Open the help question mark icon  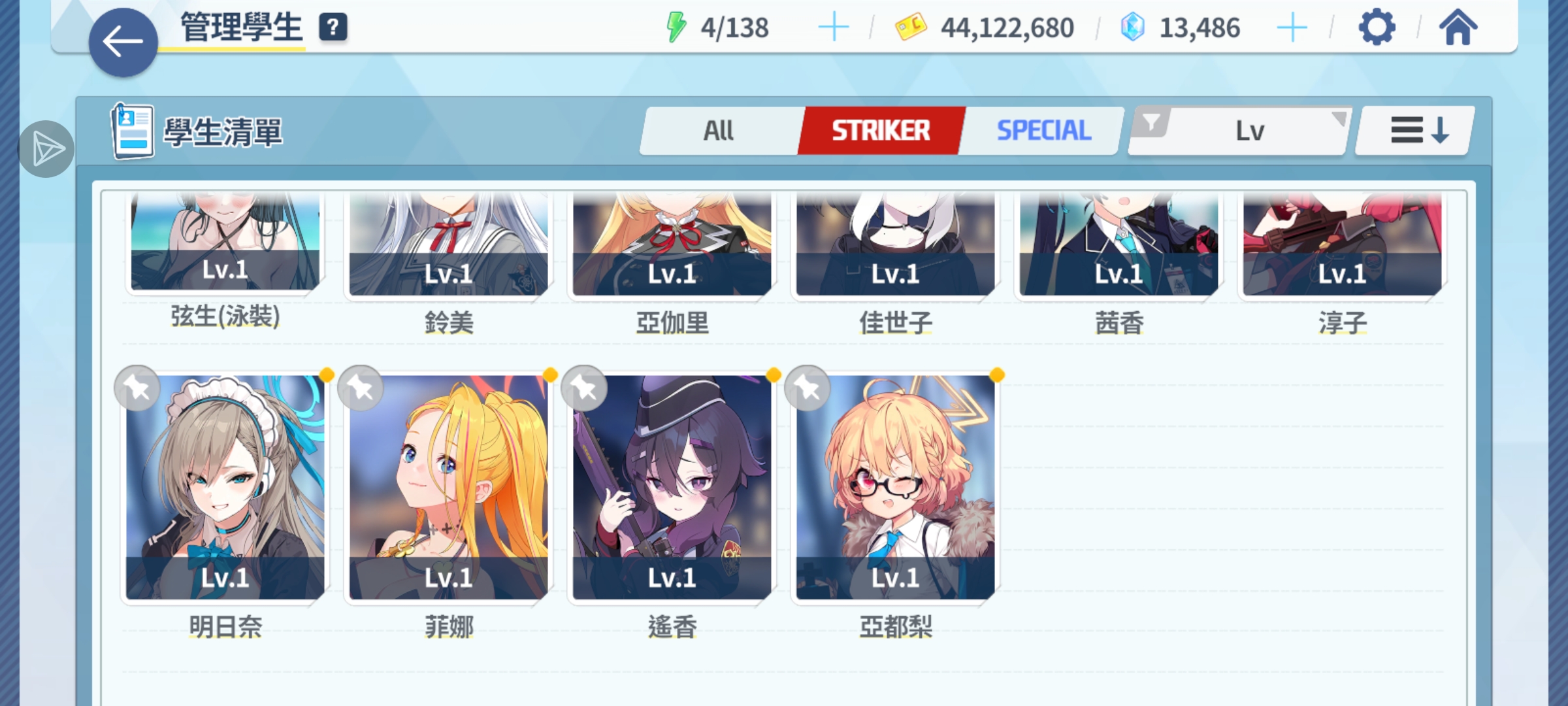[333, 27]
